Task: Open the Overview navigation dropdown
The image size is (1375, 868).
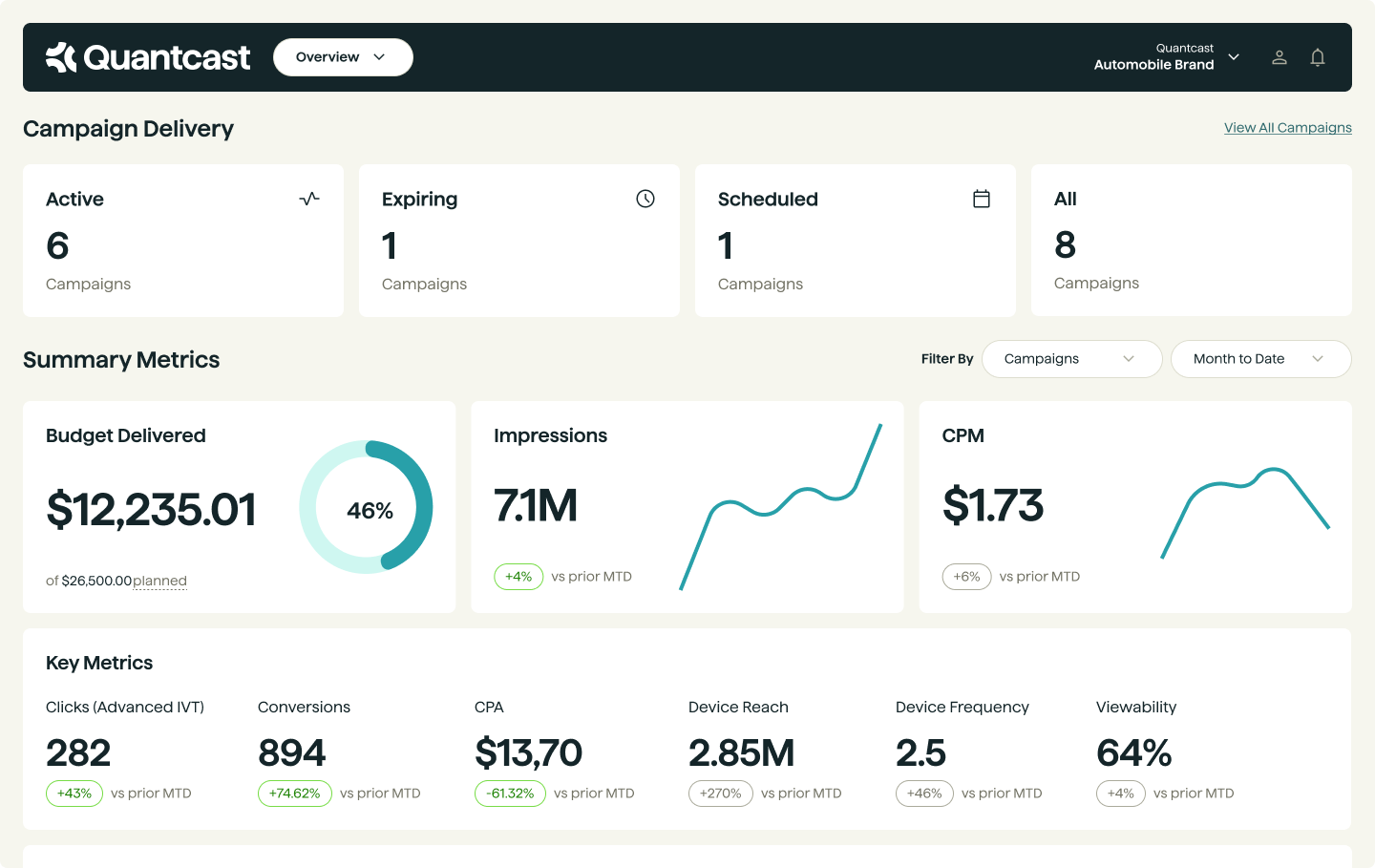Action: point(343,57)
